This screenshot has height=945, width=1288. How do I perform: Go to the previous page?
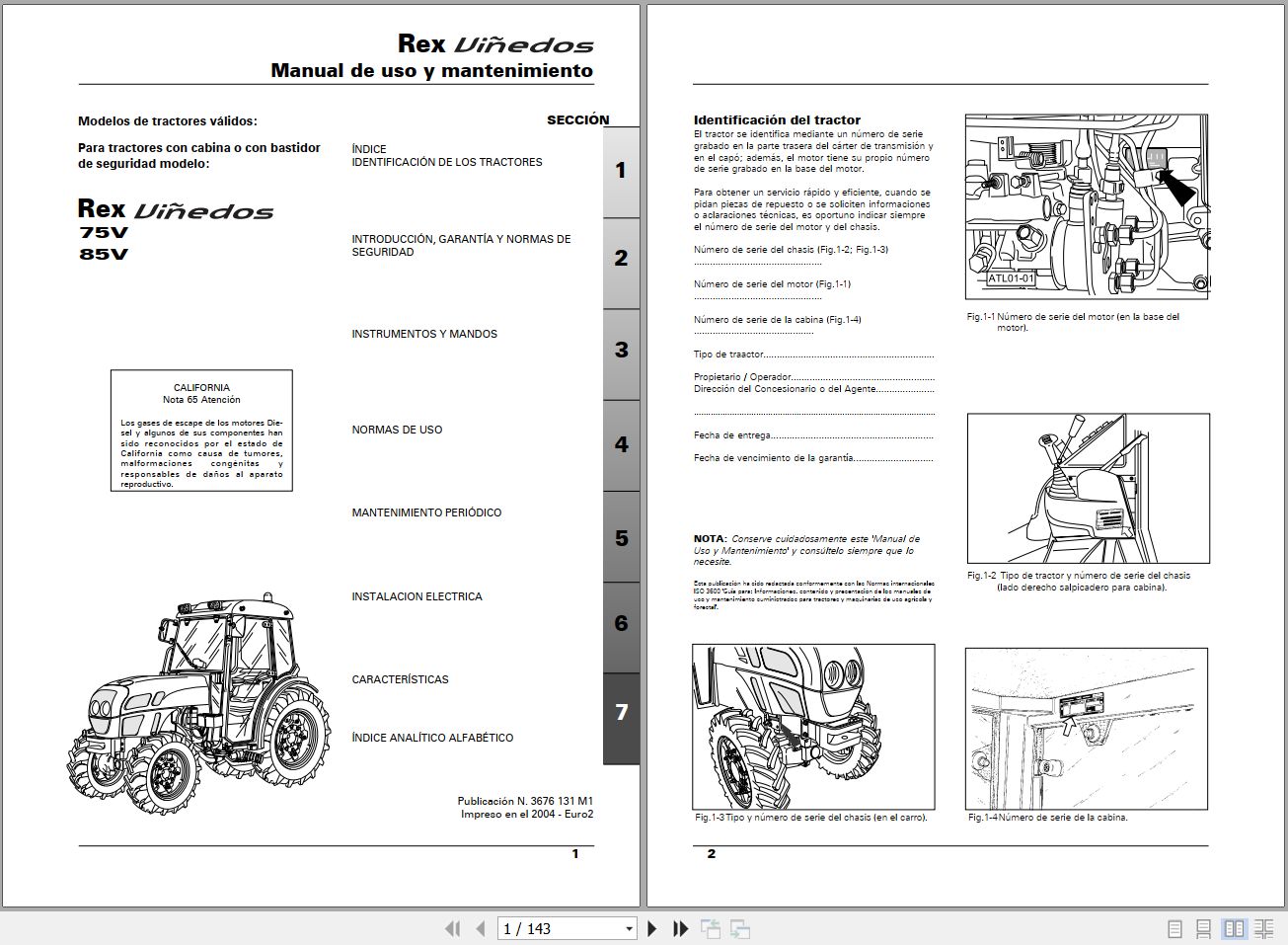(x=481, y=928)
